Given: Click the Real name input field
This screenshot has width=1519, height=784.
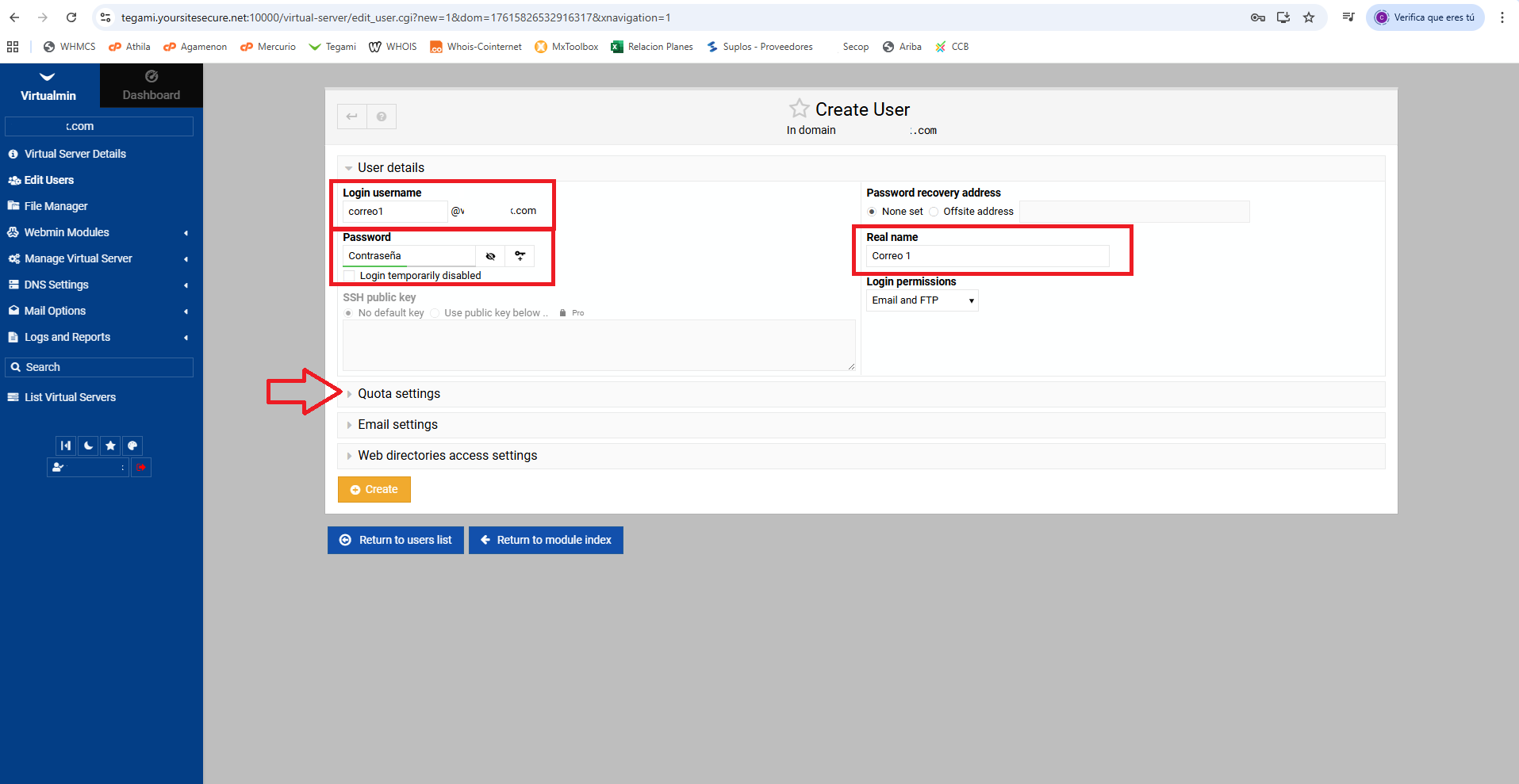Looking at the screenshot, I should [x=987, y=256].
